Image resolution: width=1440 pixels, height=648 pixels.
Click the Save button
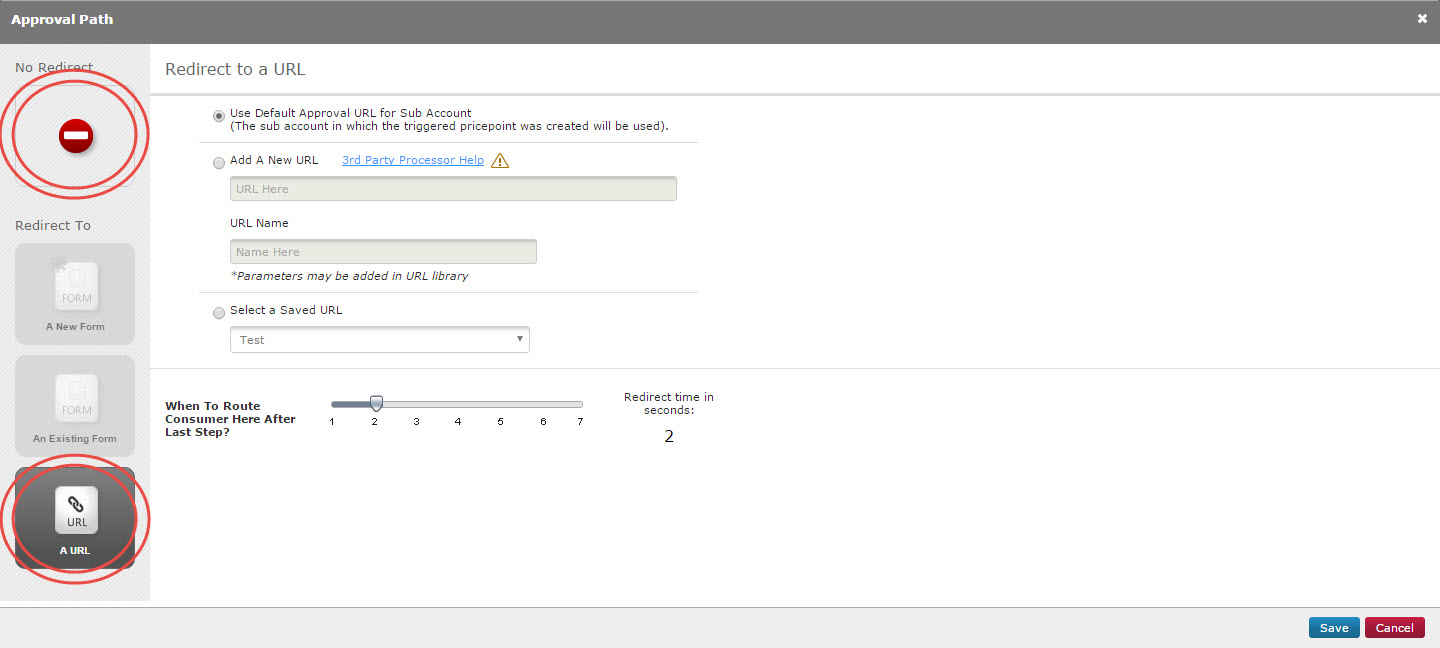pos(1334,628)
